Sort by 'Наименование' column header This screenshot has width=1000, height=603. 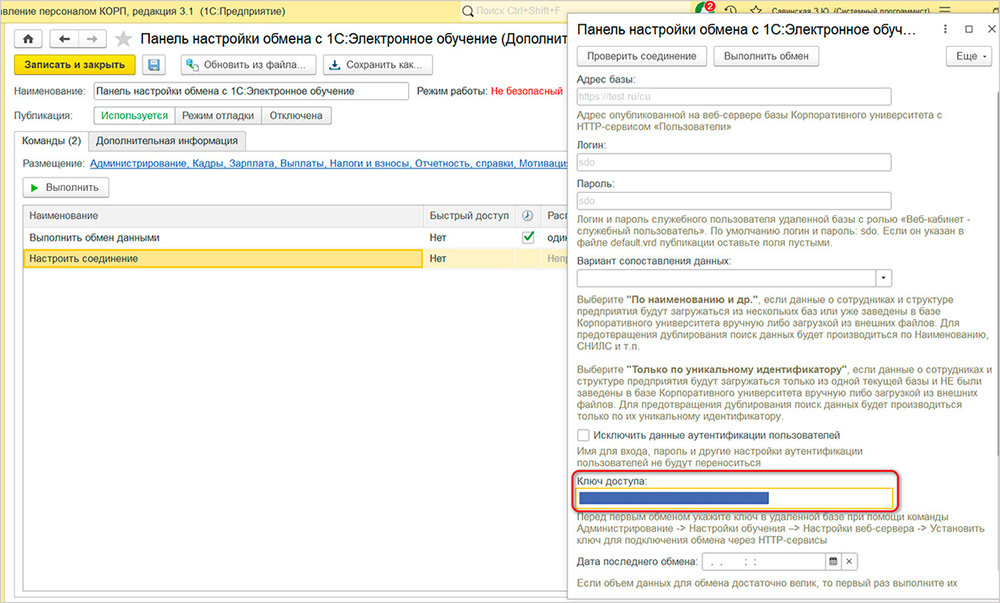point(223,215)
